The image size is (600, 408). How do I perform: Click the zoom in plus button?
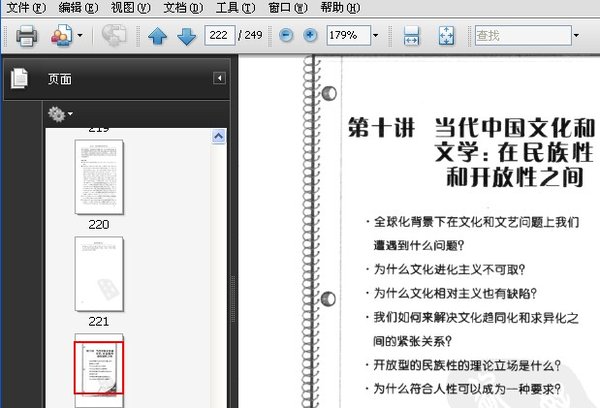pyautogui.click(x=310, y=35)
